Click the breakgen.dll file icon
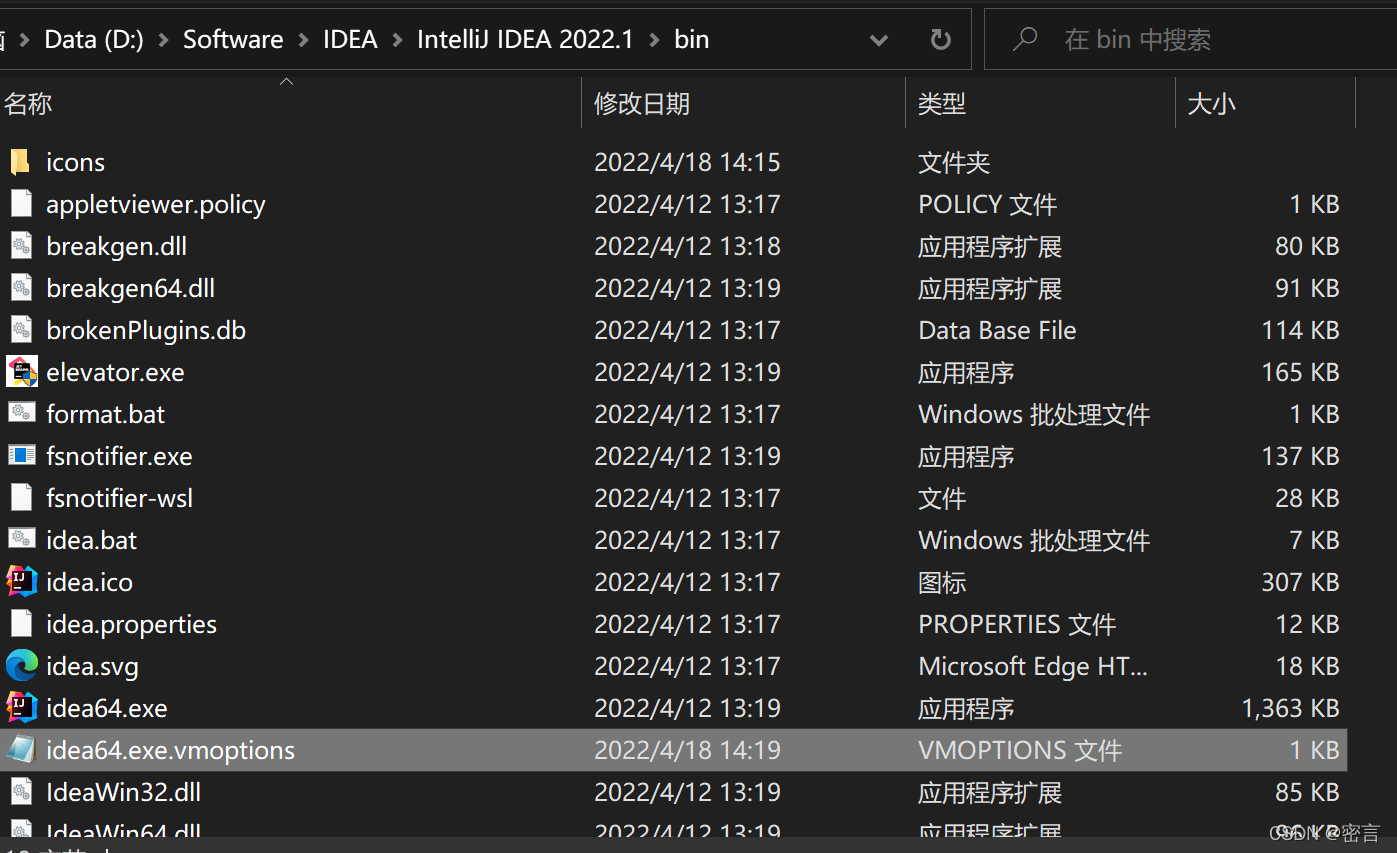 click(21, 246)
